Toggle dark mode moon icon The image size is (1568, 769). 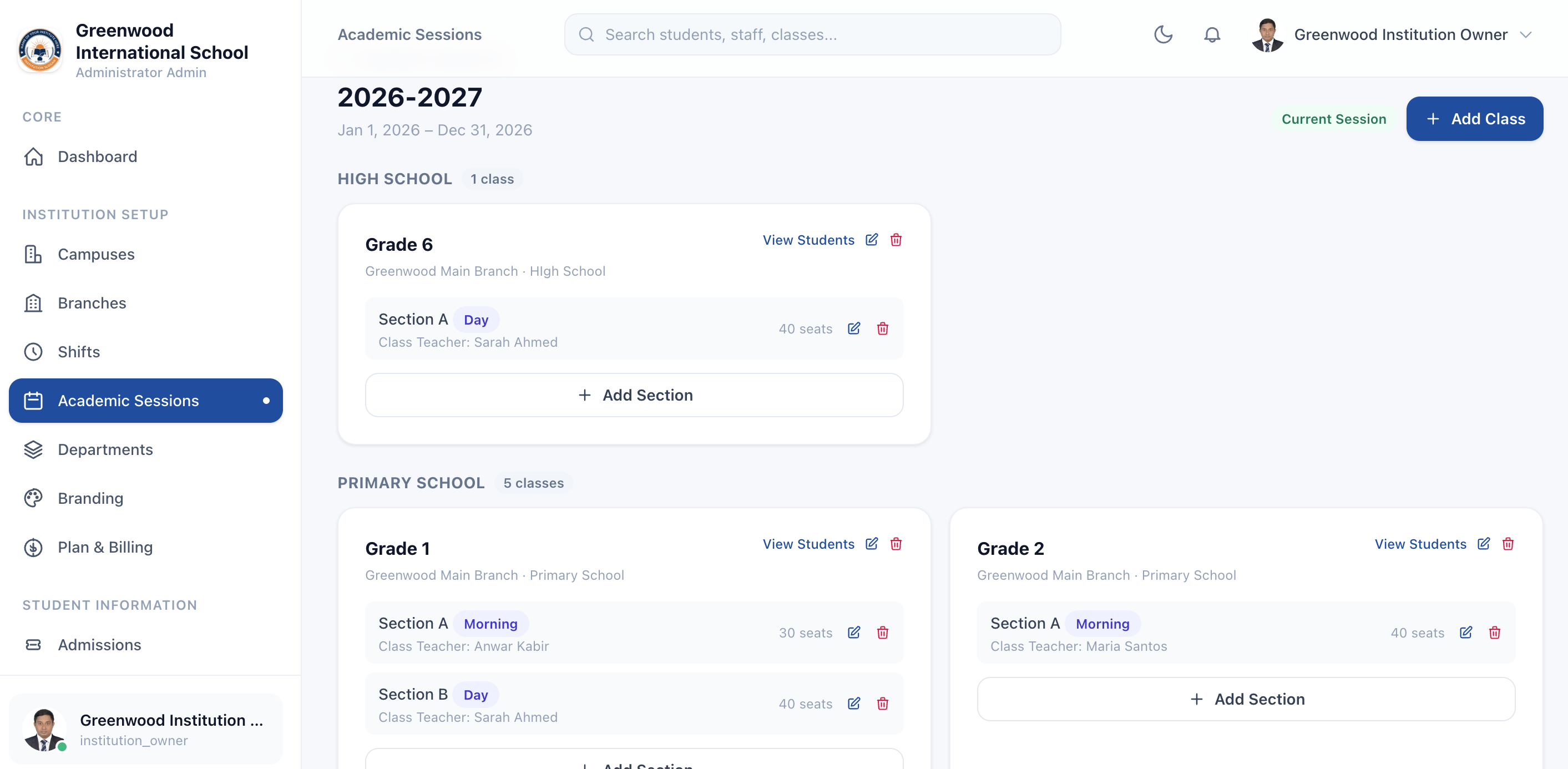tap(1163, 35)
